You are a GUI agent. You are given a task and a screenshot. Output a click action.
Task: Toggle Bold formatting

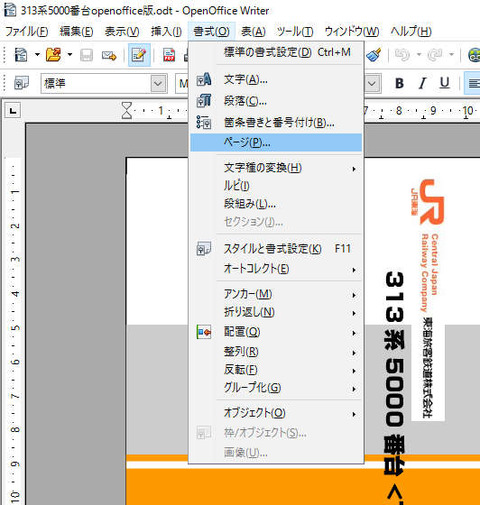[399, 83]
